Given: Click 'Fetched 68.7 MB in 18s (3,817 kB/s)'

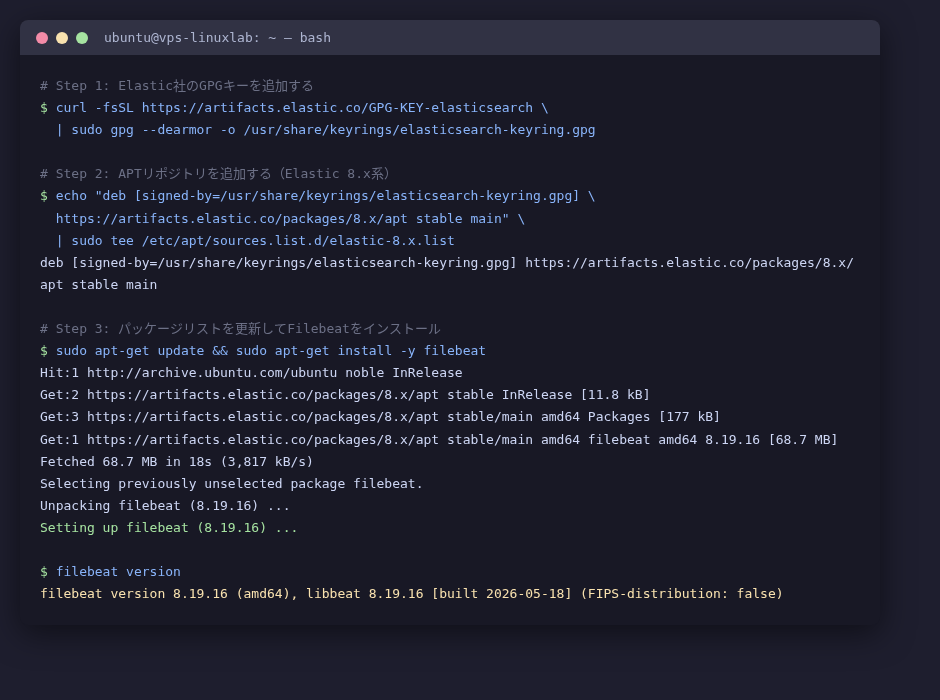Looking at the screenshot, I should click(176, 462).
